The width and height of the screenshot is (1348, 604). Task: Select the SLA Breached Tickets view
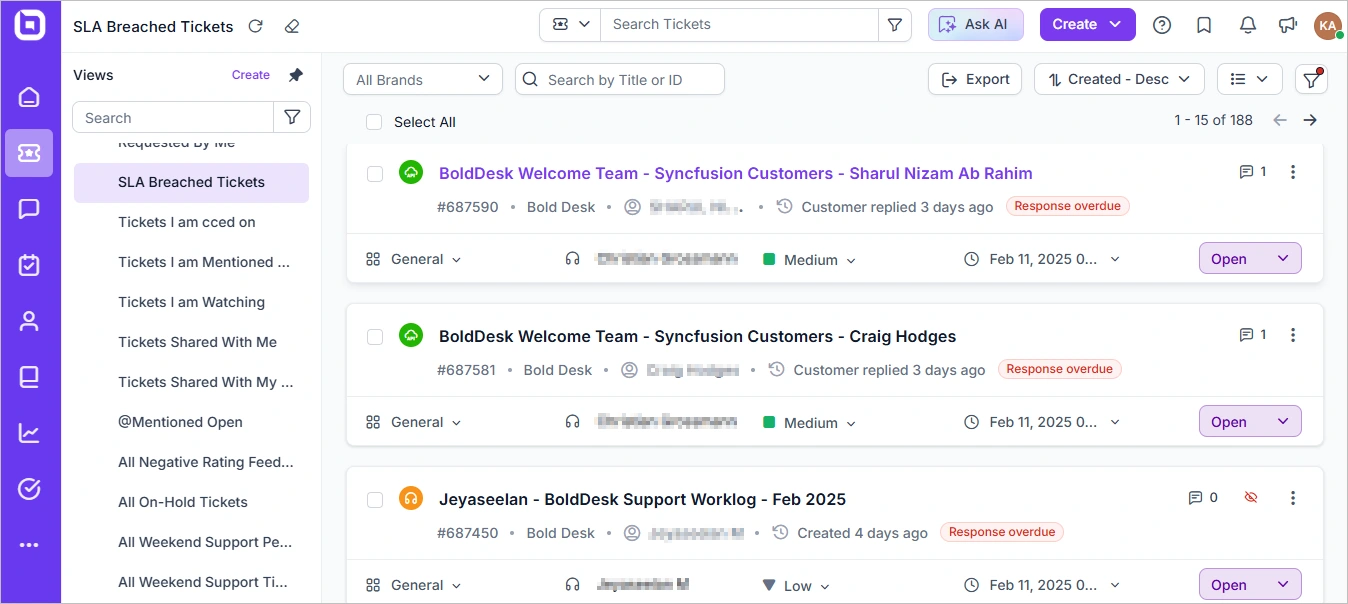191,182
